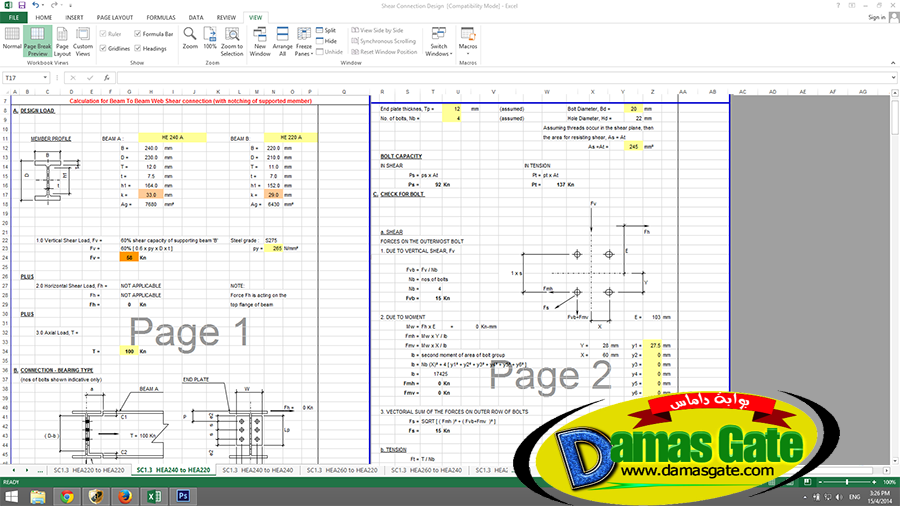Select yellow cell HE 220 A
The height and width of the screenshot is (506, 900).
290,138
